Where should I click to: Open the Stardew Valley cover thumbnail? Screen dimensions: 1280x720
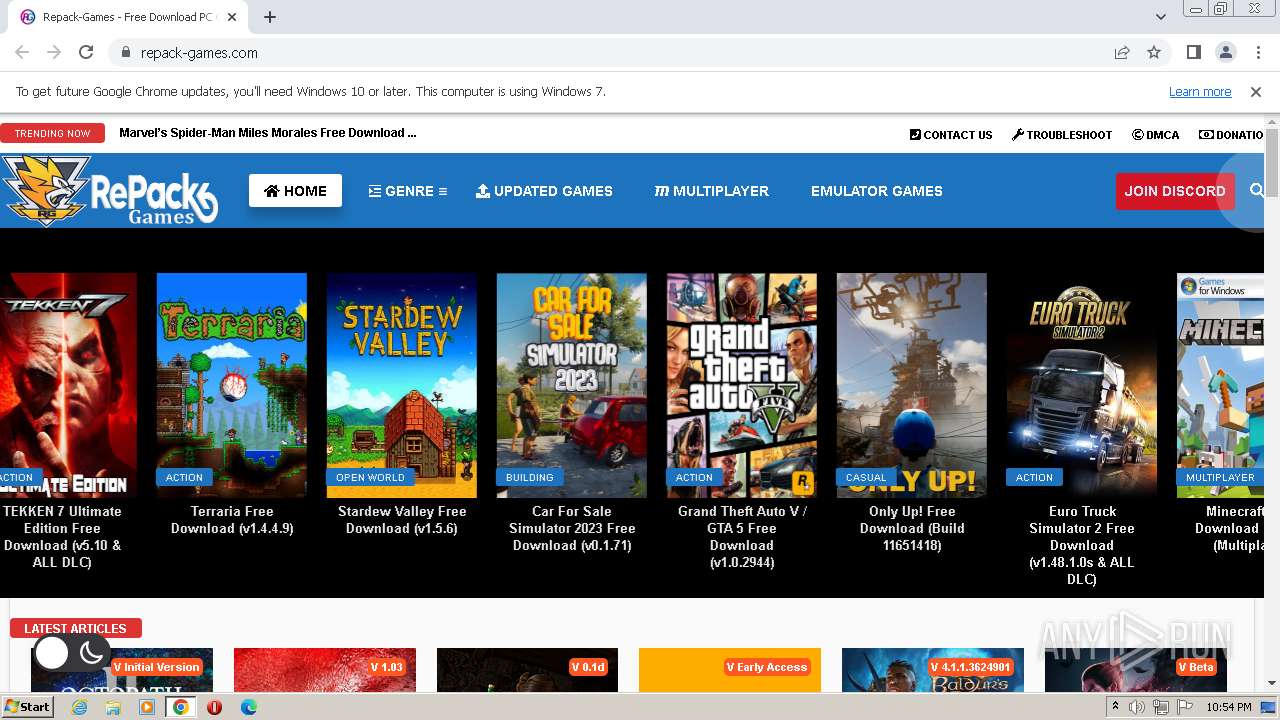[x=402, y=385]
